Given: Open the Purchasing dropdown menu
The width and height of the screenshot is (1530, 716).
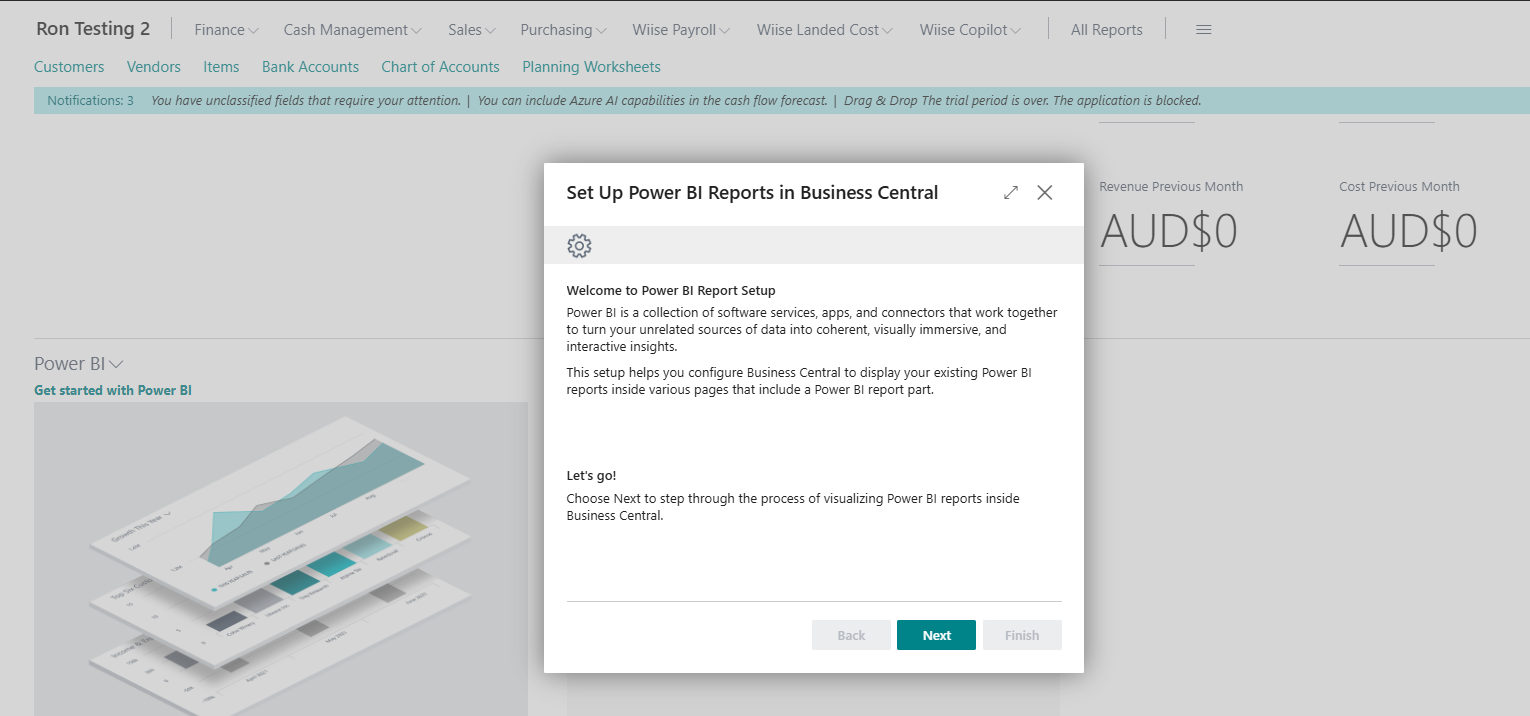Looking at the screenshot, I should pos(564,30).
